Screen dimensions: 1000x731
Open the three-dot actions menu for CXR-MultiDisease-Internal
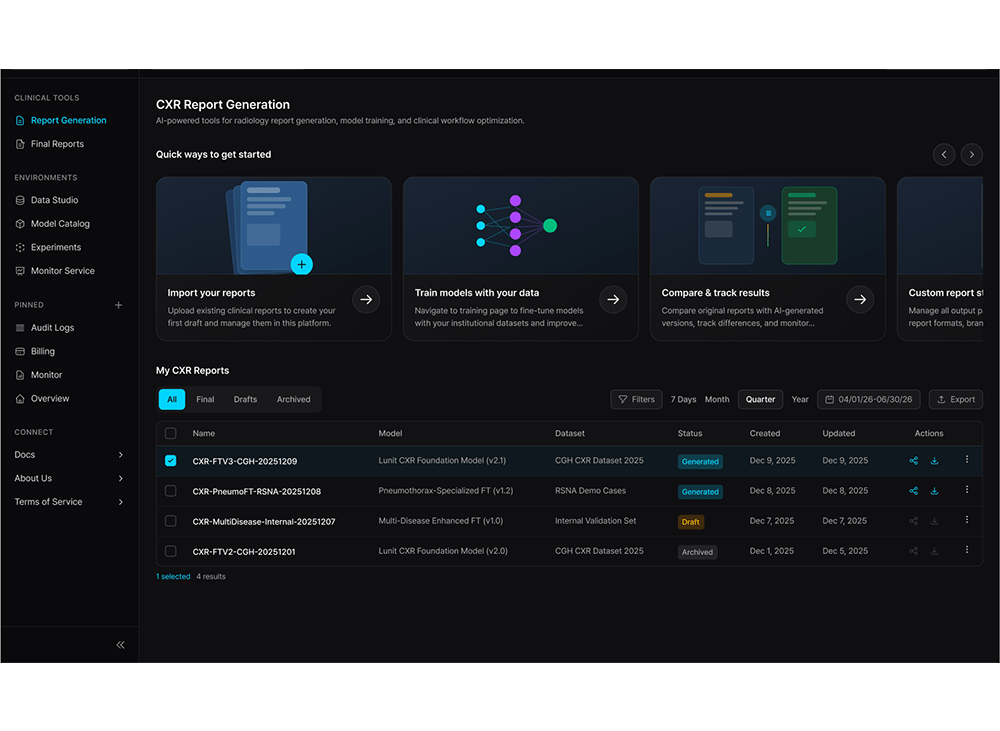tap(966, 521)
